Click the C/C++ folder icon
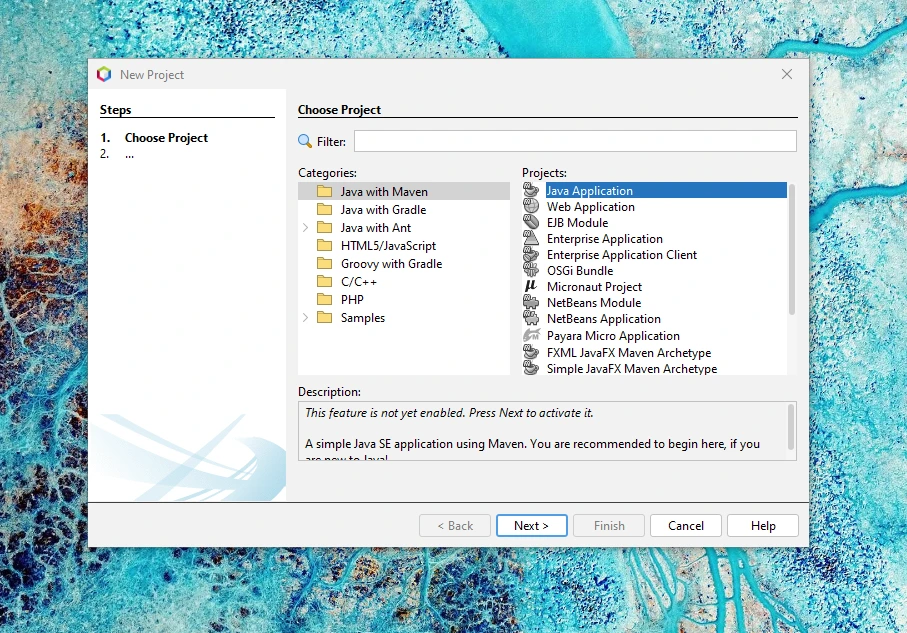Image resolution: width=907 pixels, height=633 pixels. coord(325,281)
